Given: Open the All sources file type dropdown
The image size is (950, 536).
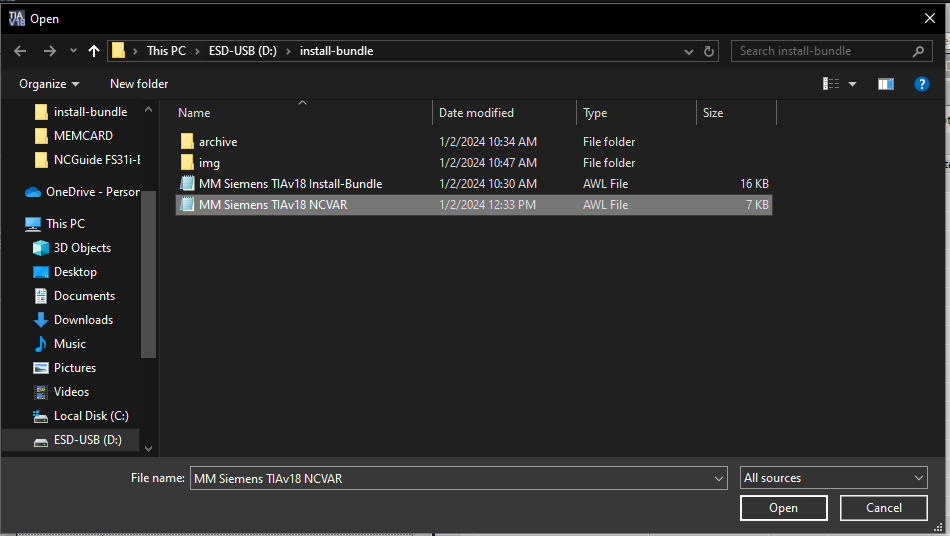Looking at the screenshot, I should 834,478.
